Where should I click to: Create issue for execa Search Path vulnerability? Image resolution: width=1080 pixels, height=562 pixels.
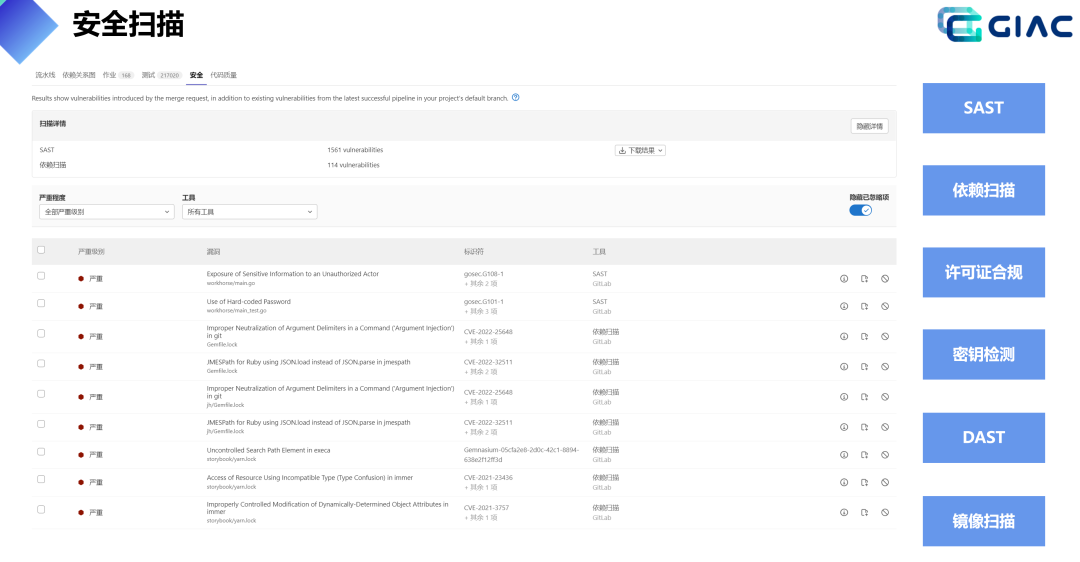pyautogui.click(x=864, y=455)
